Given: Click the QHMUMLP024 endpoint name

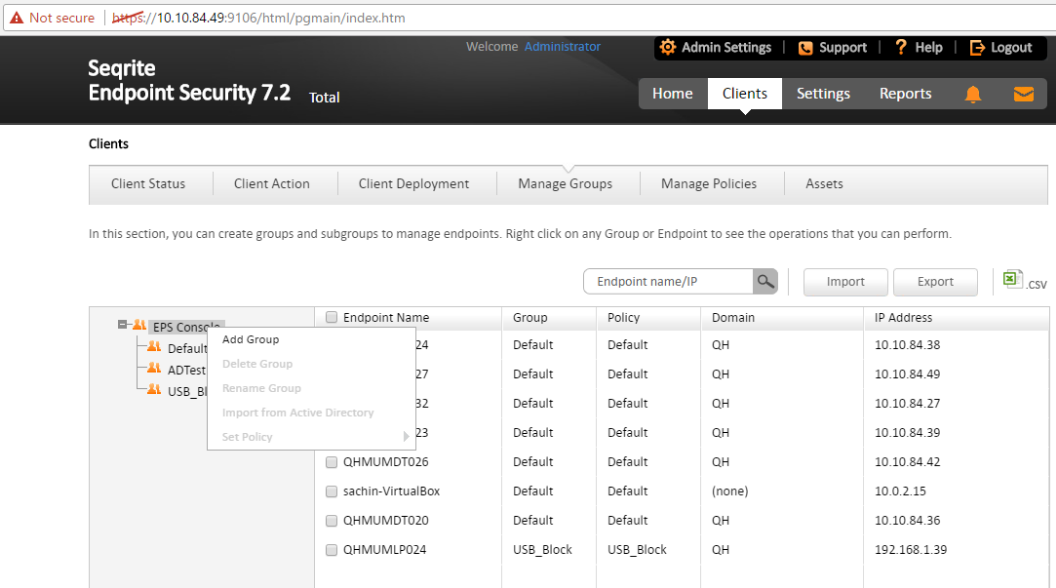Looking at the screenshot, I should point(385,550).
